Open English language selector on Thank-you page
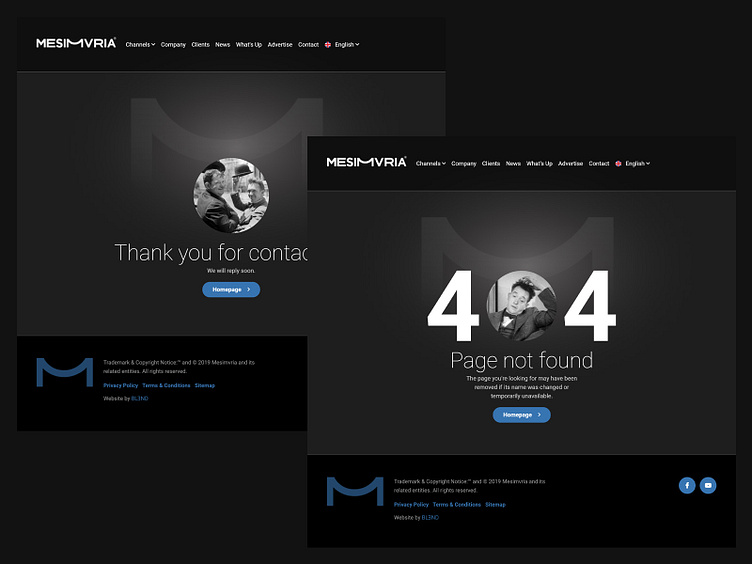The image size is (752, 564). pyautogui.click(x=347, y=45)
